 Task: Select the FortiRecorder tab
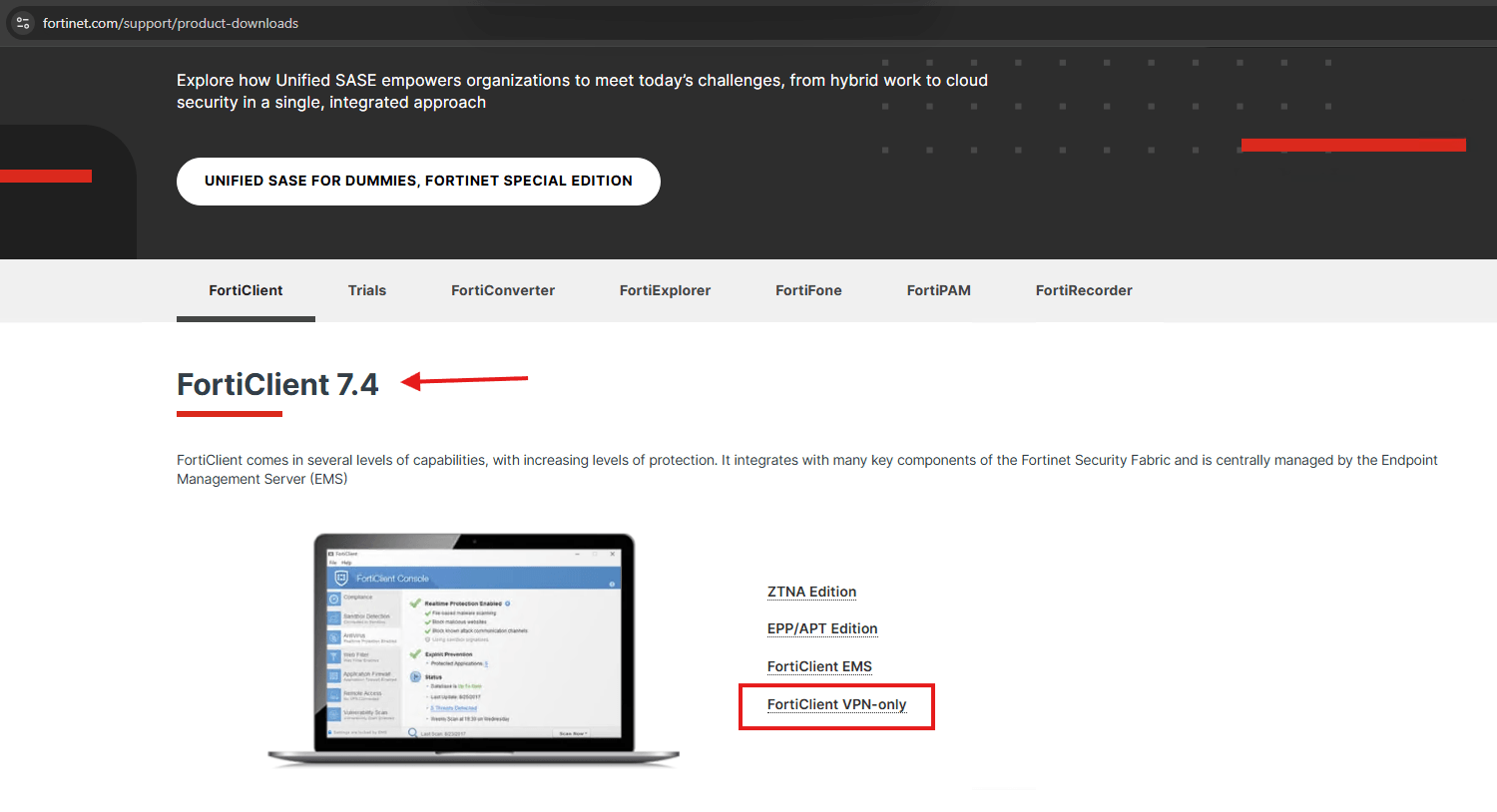click(x=1084, y=290)
